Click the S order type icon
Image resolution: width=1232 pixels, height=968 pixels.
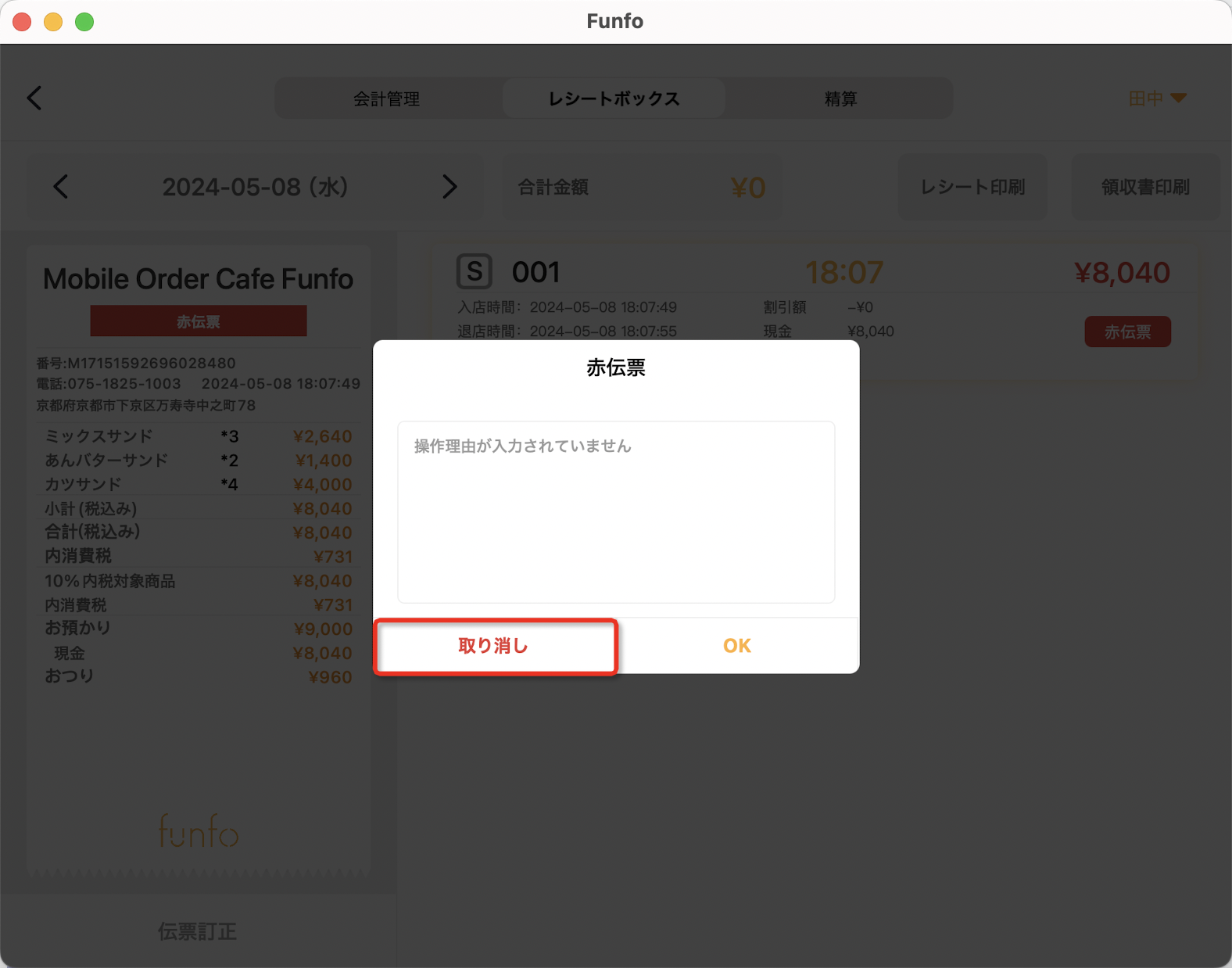(x=475, y=272)
